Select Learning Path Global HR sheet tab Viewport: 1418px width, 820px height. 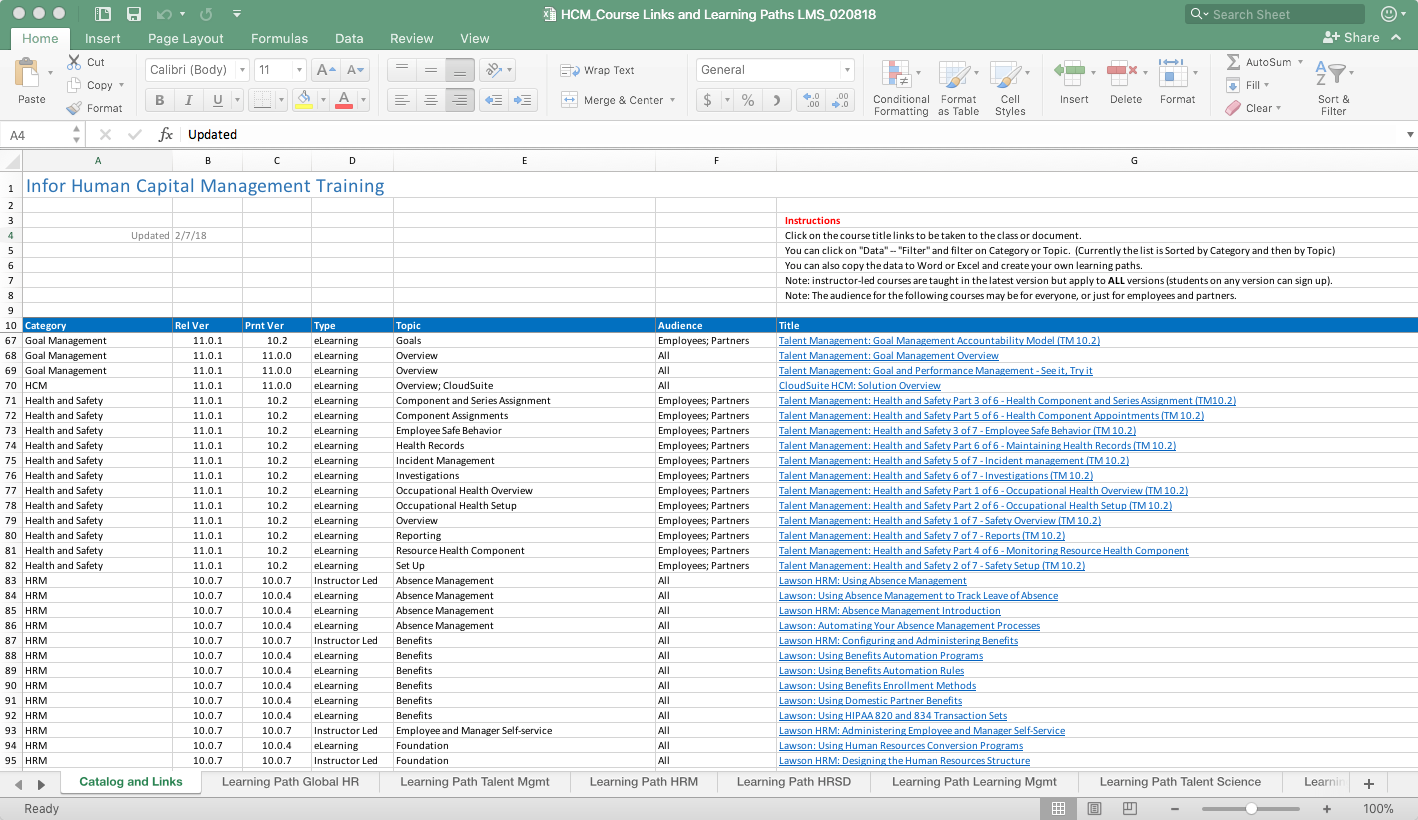click(290, 782)
